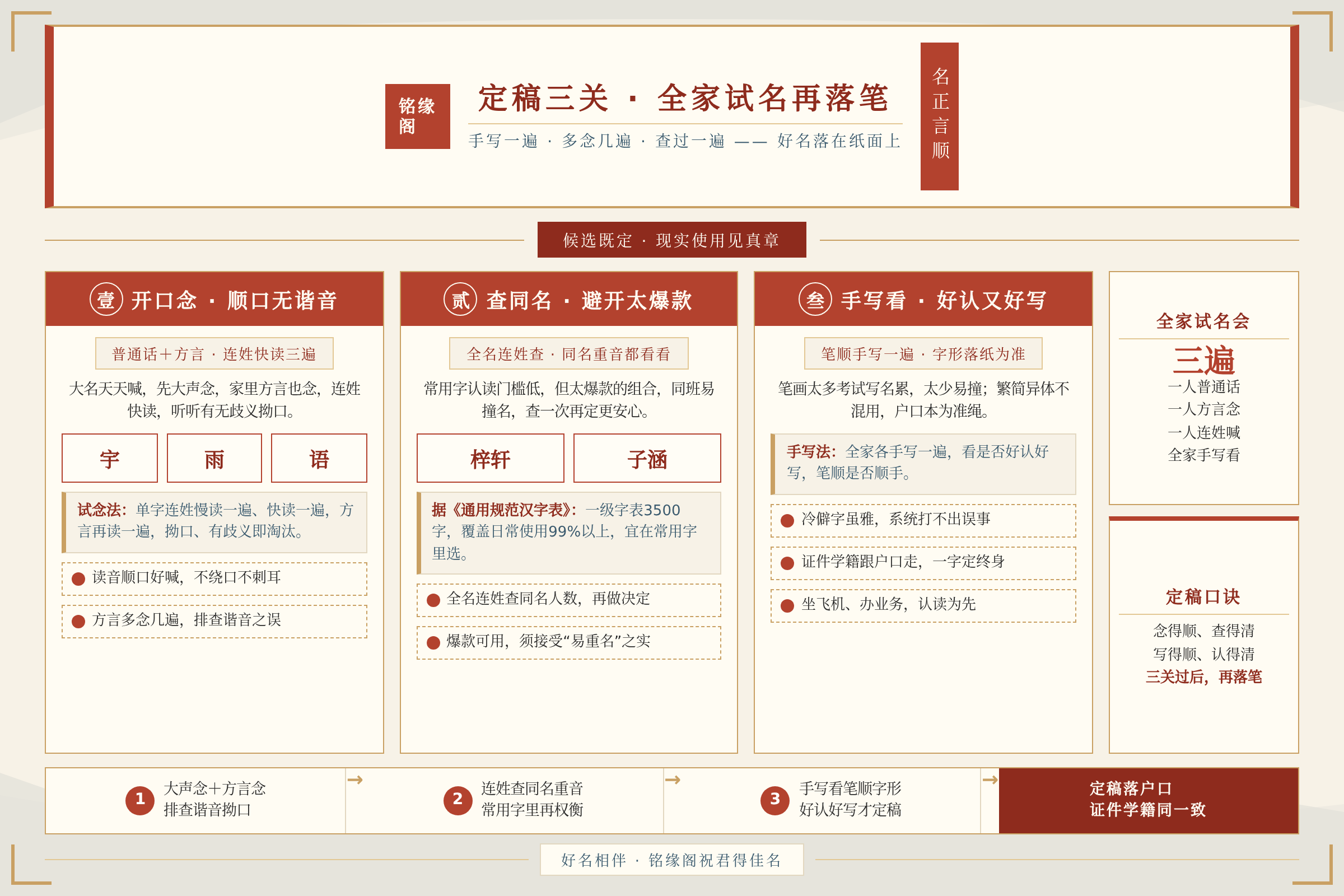Screen dimensions: 1344x896
Task: Click the line 一人方言念
Action: pos(1203,409)
